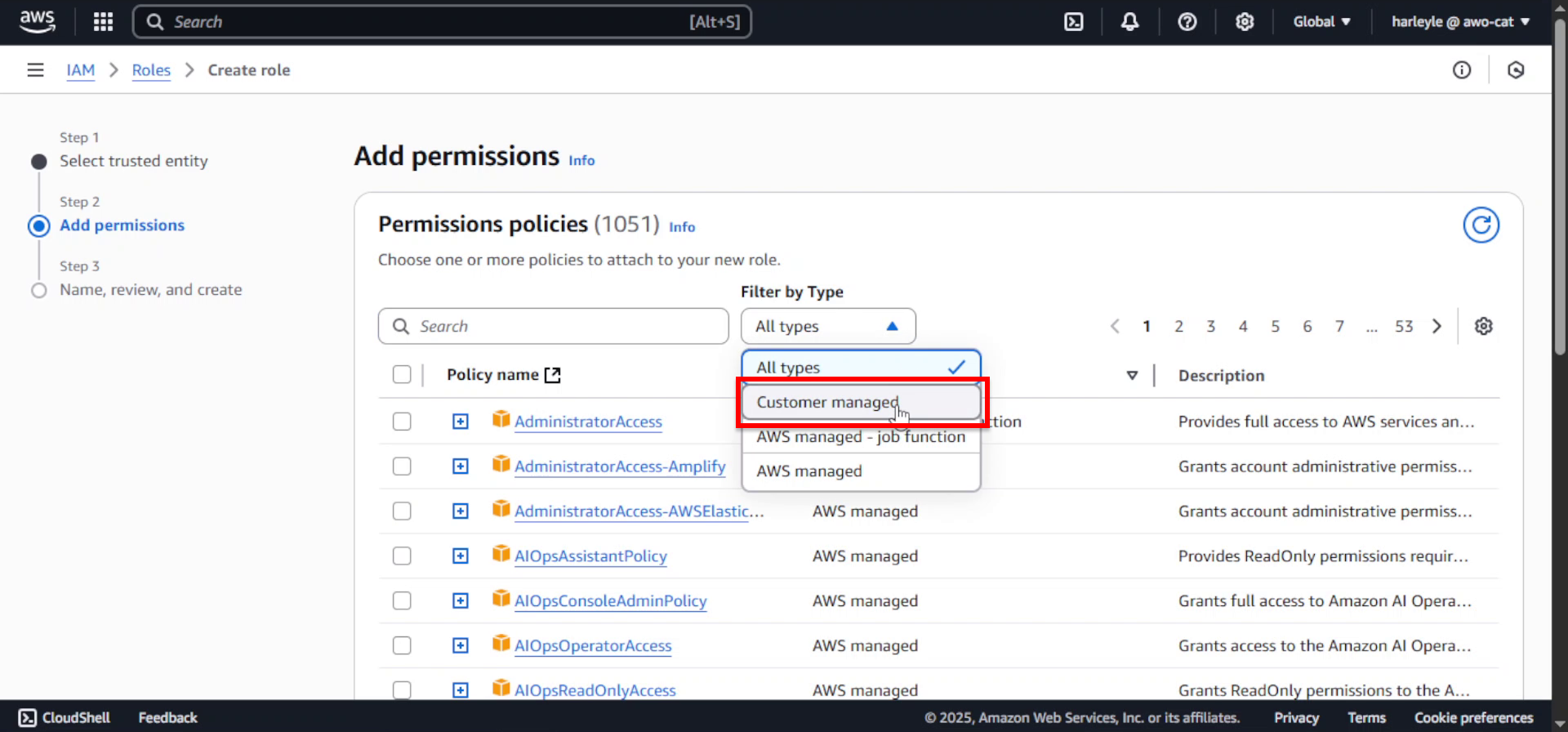1568x732 pixels.
Task: Click the sort arrow beside Description column
Action: point(1132,376)
